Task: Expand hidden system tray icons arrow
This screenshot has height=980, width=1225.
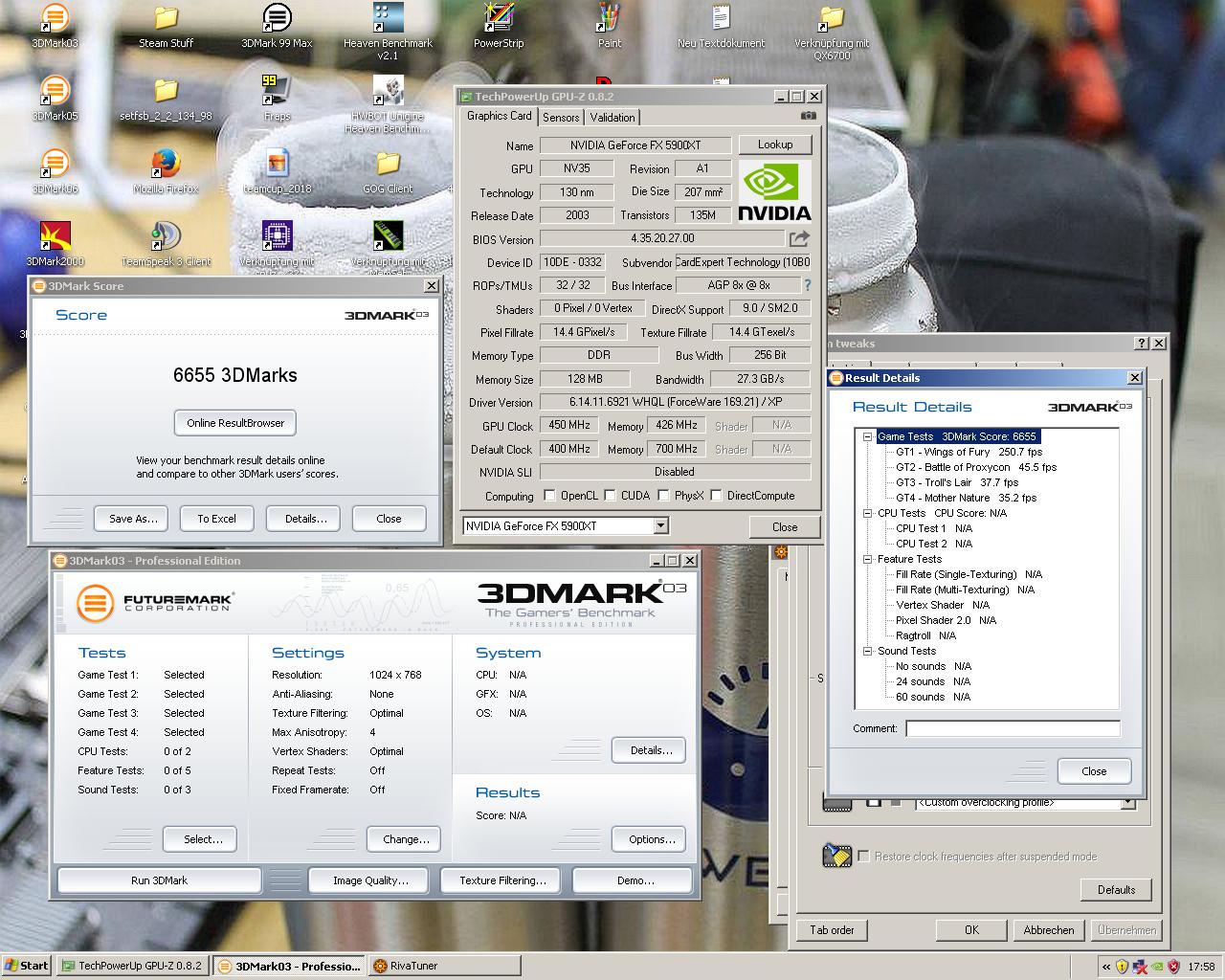Action: 1105,967
